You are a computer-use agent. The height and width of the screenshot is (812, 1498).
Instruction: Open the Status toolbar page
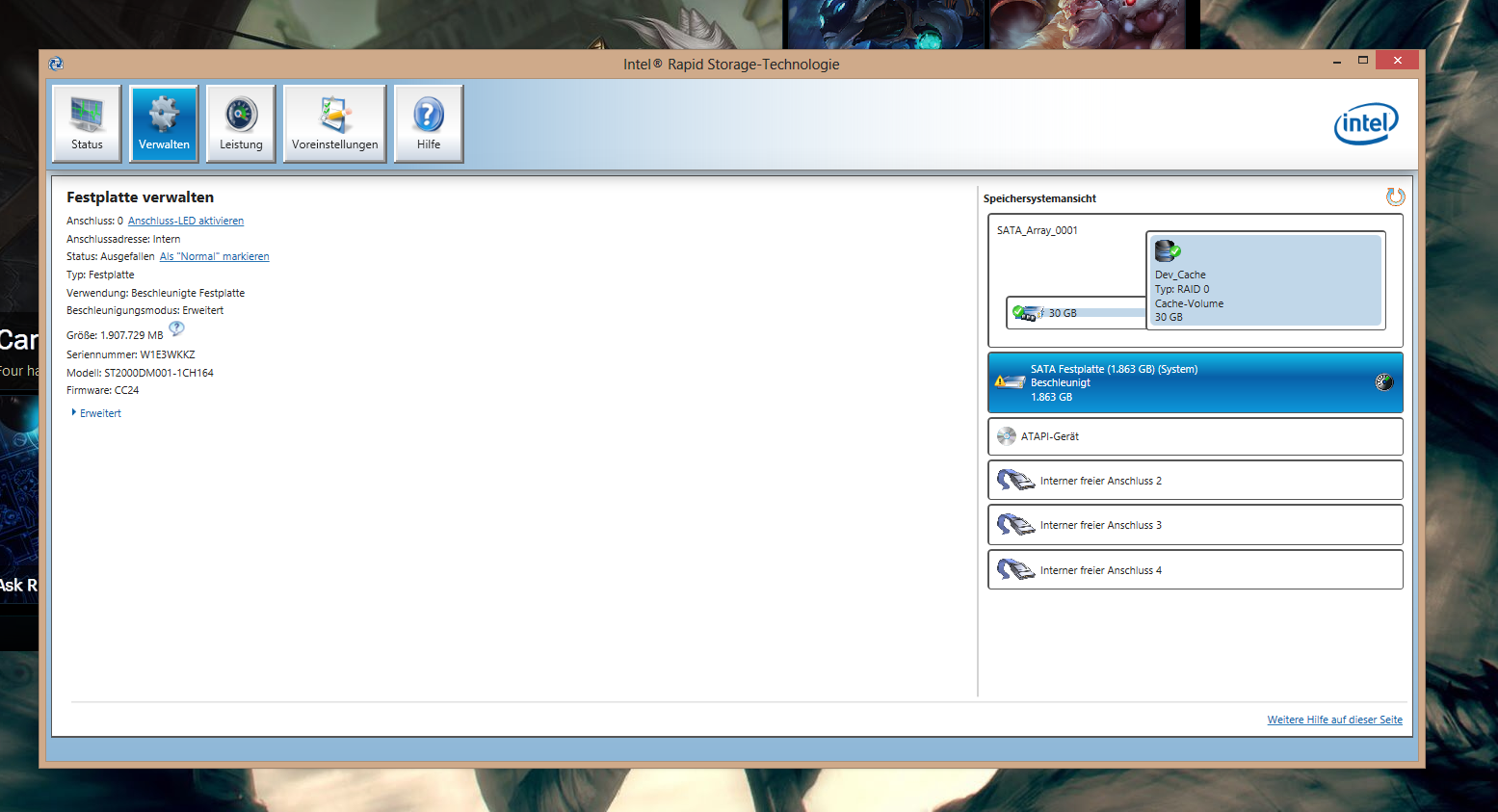click(x=87, y=123)
